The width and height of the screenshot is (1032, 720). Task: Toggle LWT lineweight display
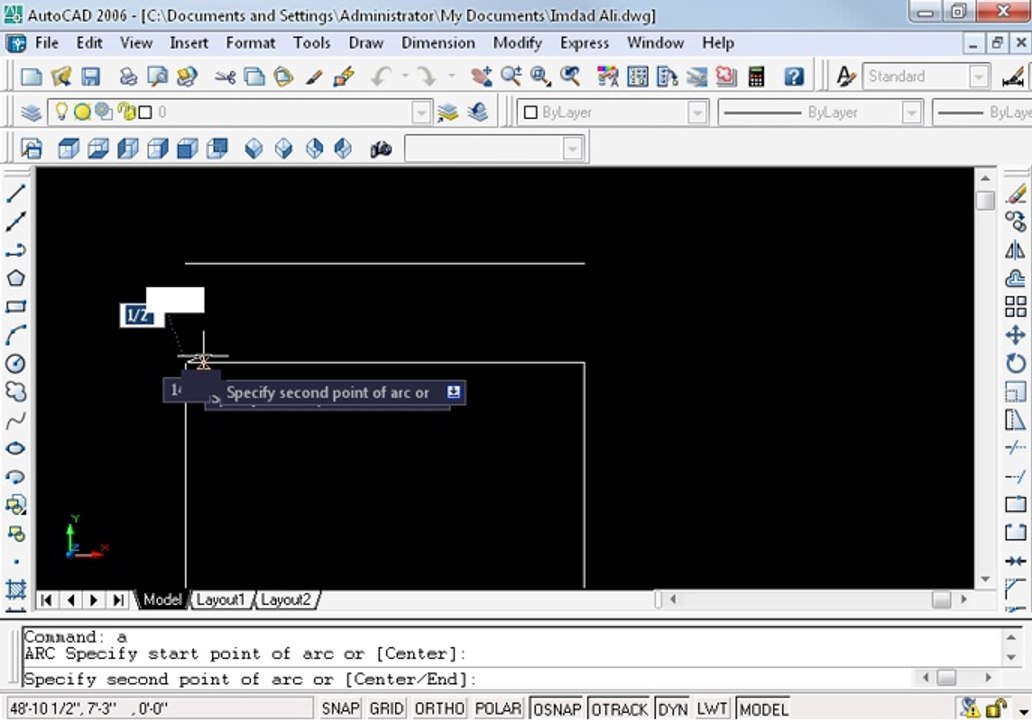coord(712,709)
